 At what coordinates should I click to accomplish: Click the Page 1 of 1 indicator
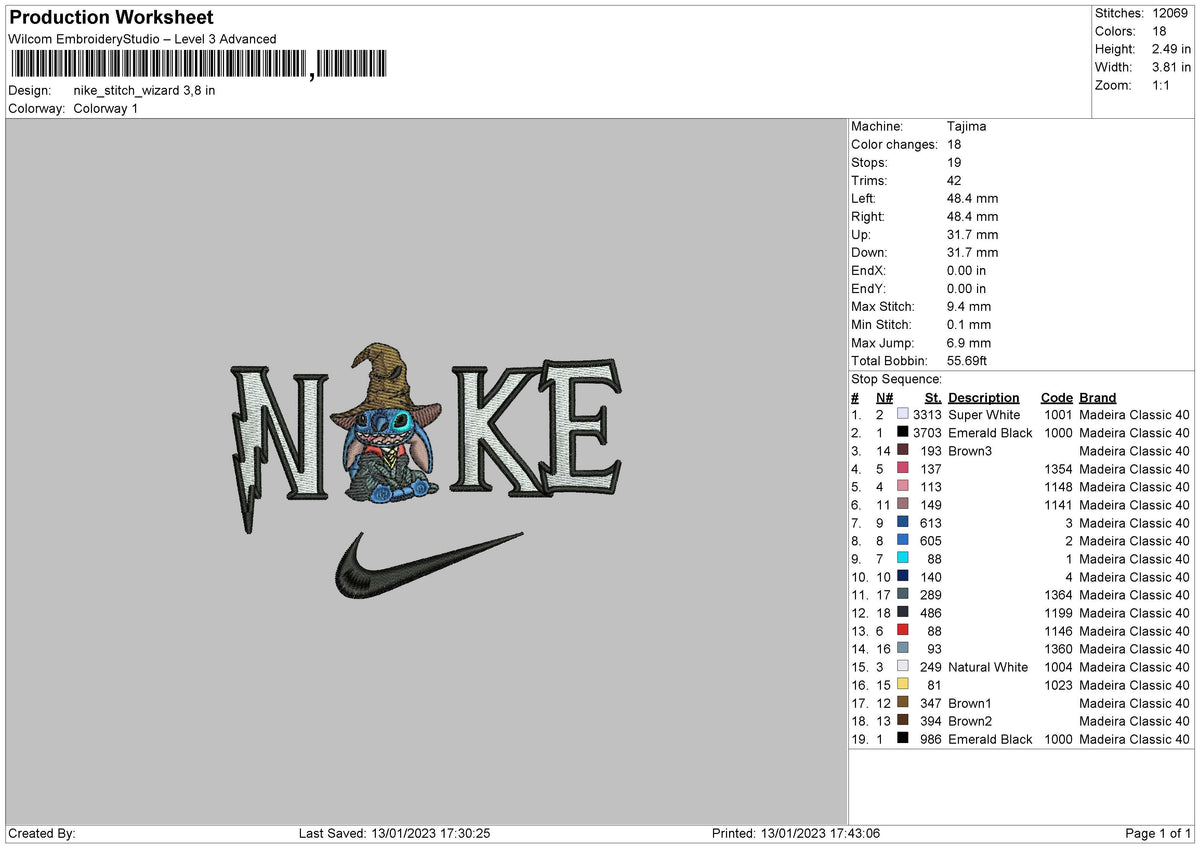(x=1159, y=833)
